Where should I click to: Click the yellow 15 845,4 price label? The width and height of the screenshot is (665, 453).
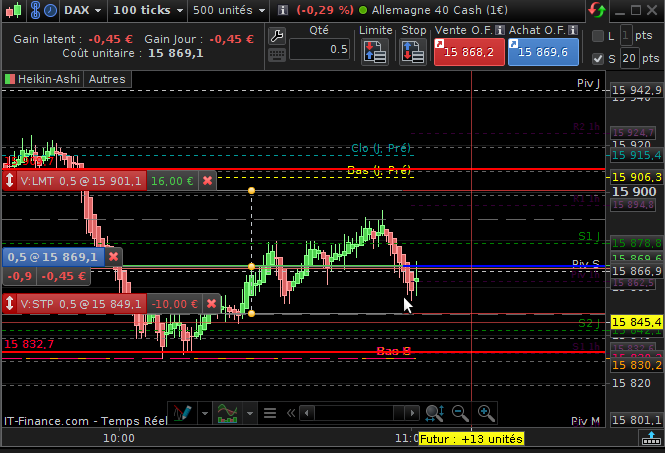tap(637, 322)
